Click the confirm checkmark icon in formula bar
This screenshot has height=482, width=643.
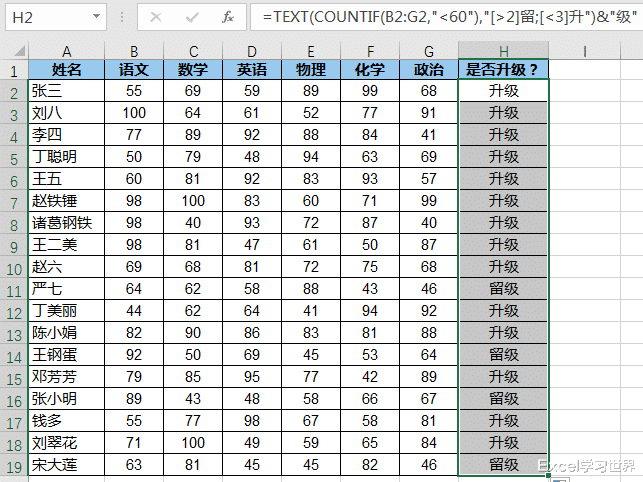192,17
